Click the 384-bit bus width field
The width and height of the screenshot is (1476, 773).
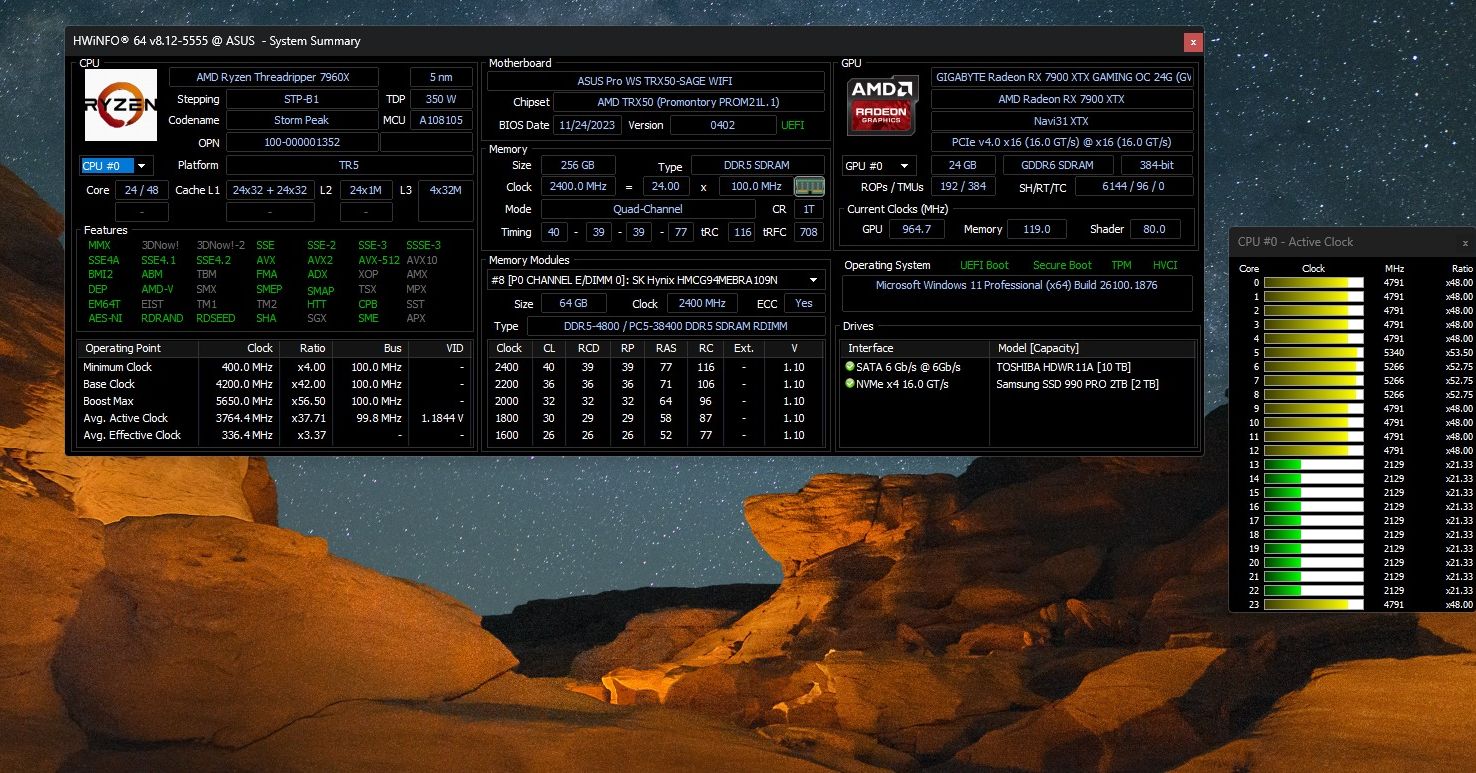pyautogui.click(x=1158, y=165)
